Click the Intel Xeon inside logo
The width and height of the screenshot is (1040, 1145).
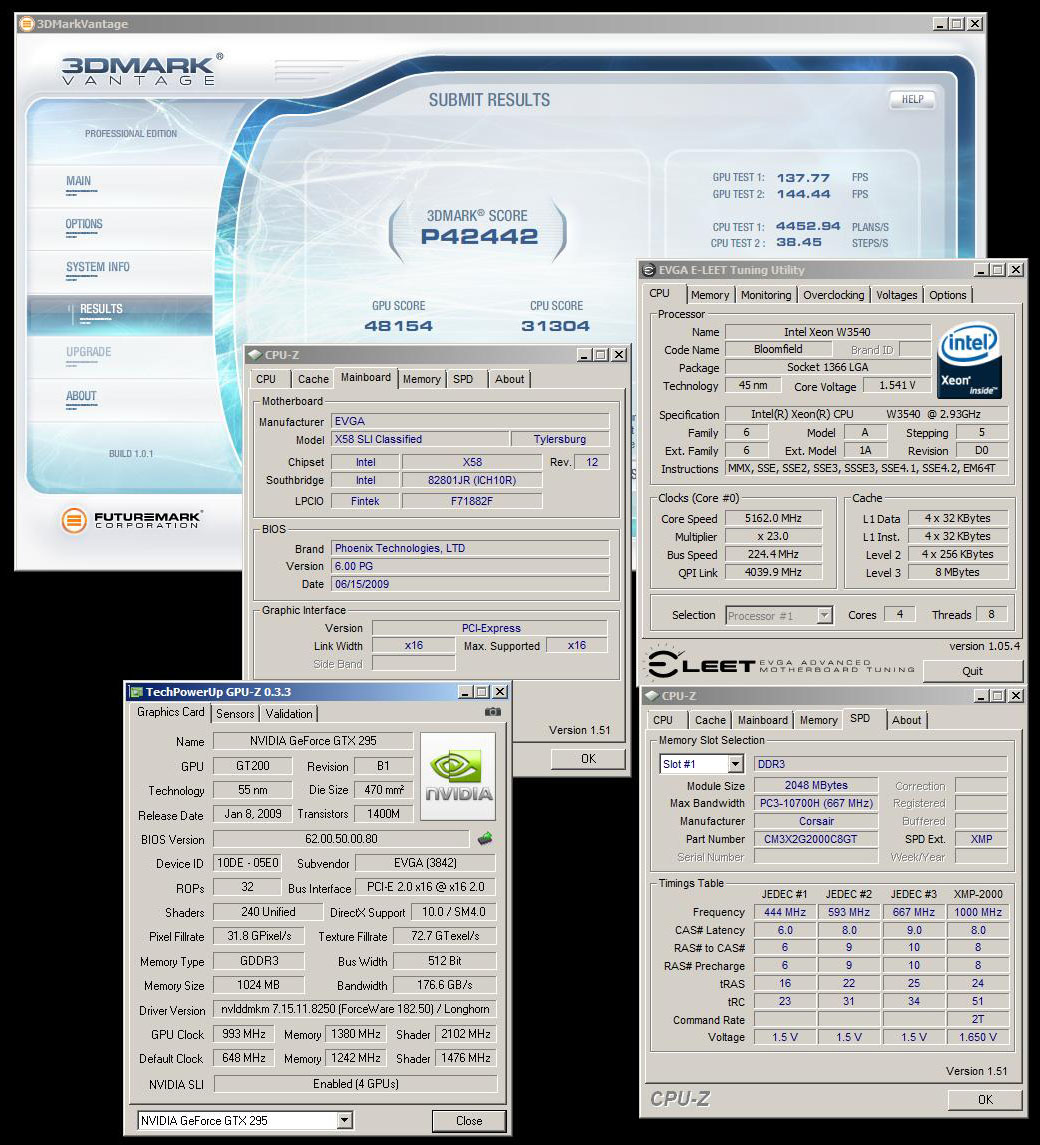[968, 361]
